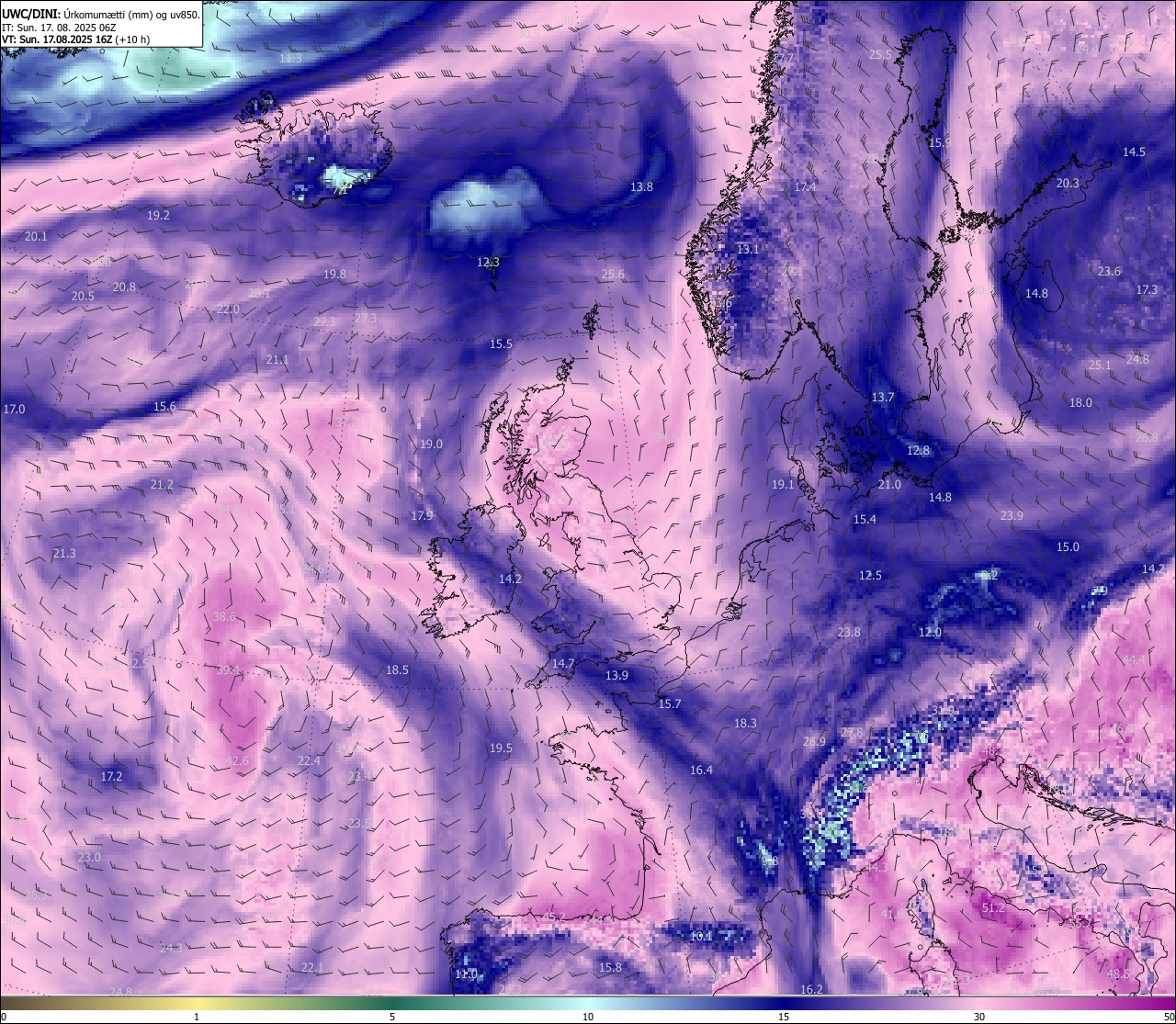Viewport: 1176px width, 1024px height.
Task: Click the 19.5 value west of Brittany
Action: click(501, 748)
